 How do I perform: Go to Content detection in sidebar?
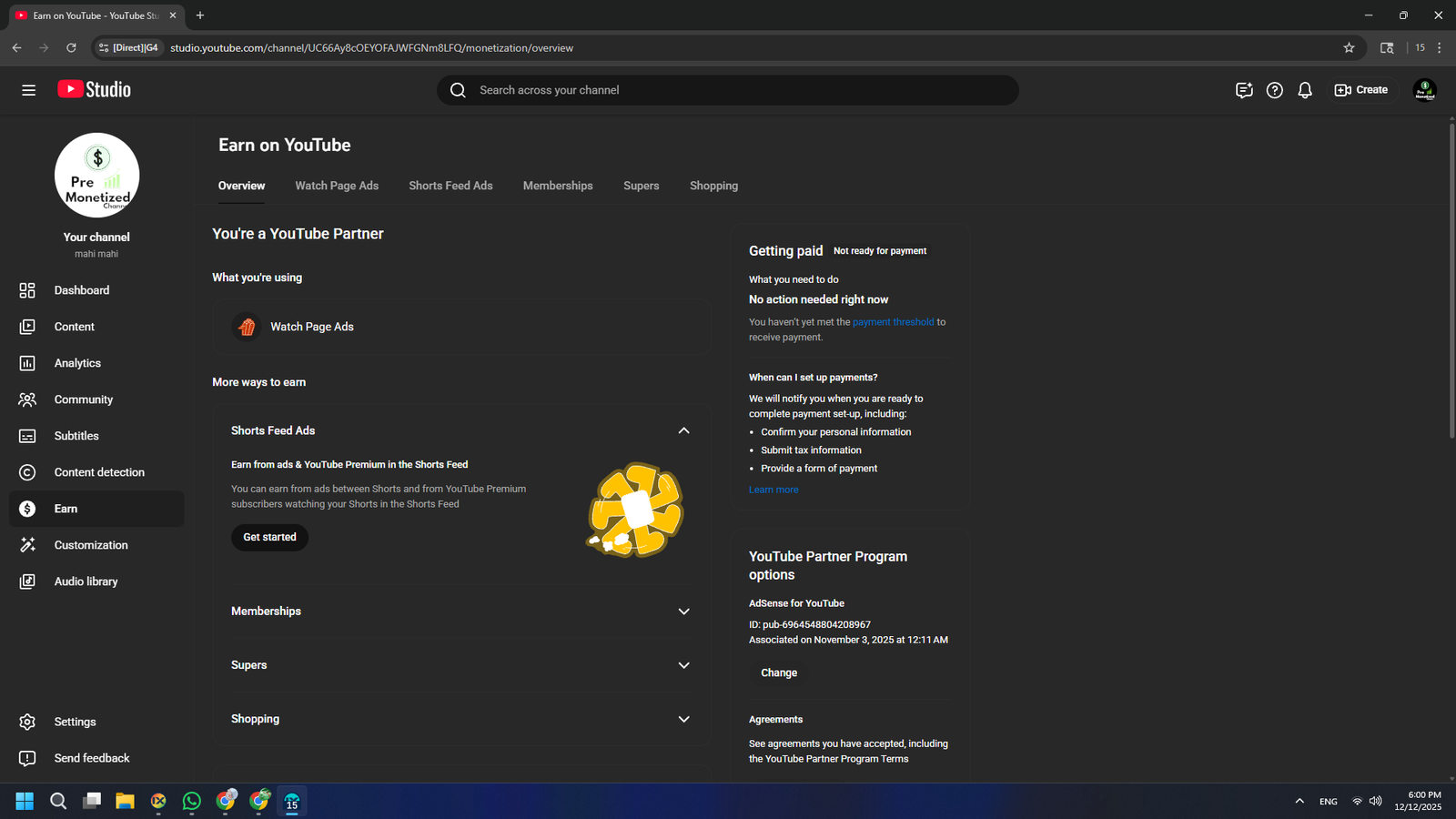tap(98, 472)
